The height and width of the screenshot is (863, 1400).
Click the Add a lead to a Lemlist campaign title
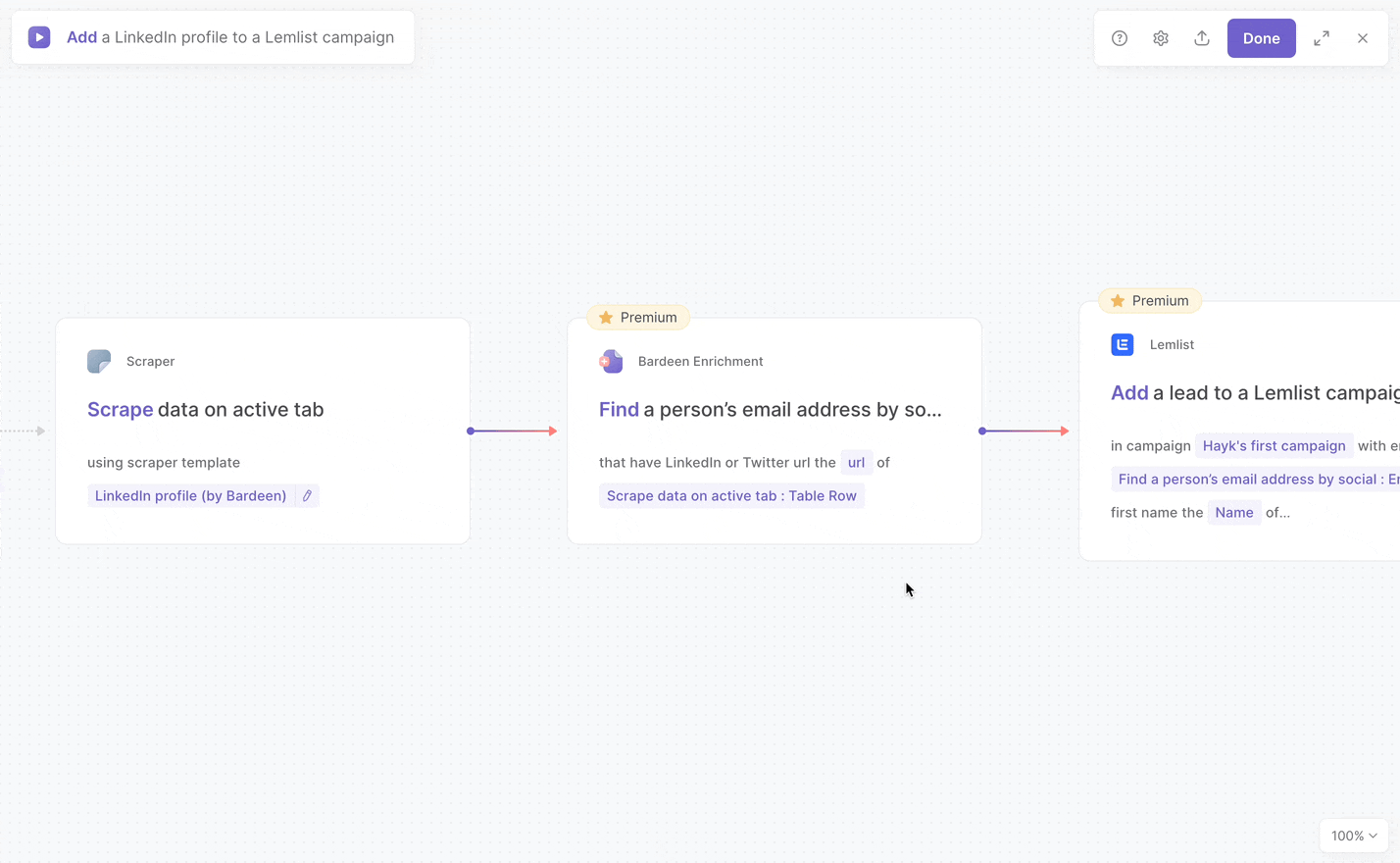coord(1255,393)
